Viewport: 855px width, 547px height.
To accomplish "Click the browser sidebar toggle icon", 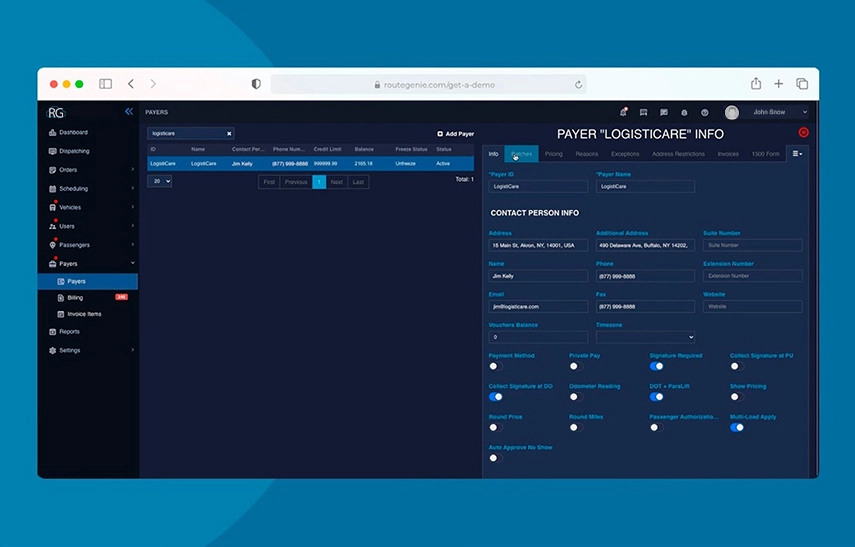I will click(105, 84).
